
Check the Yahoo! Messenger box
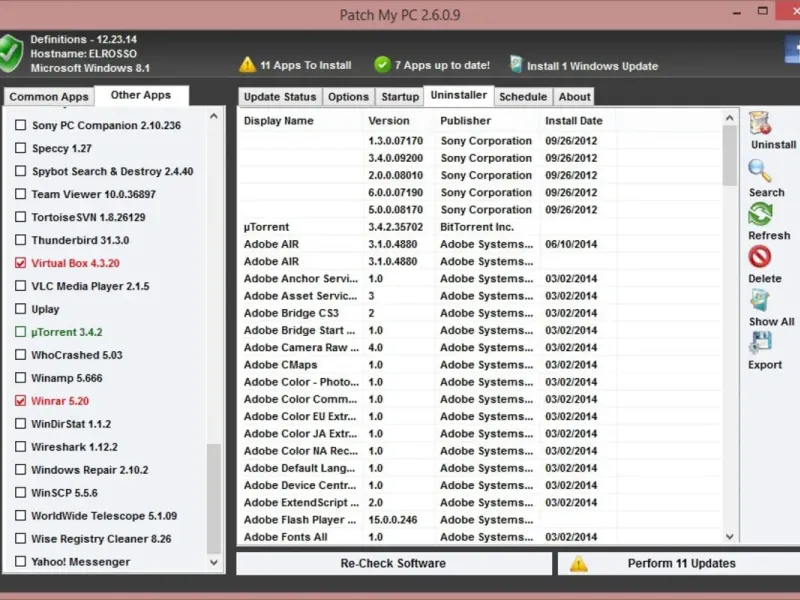(x=20, y=561)
